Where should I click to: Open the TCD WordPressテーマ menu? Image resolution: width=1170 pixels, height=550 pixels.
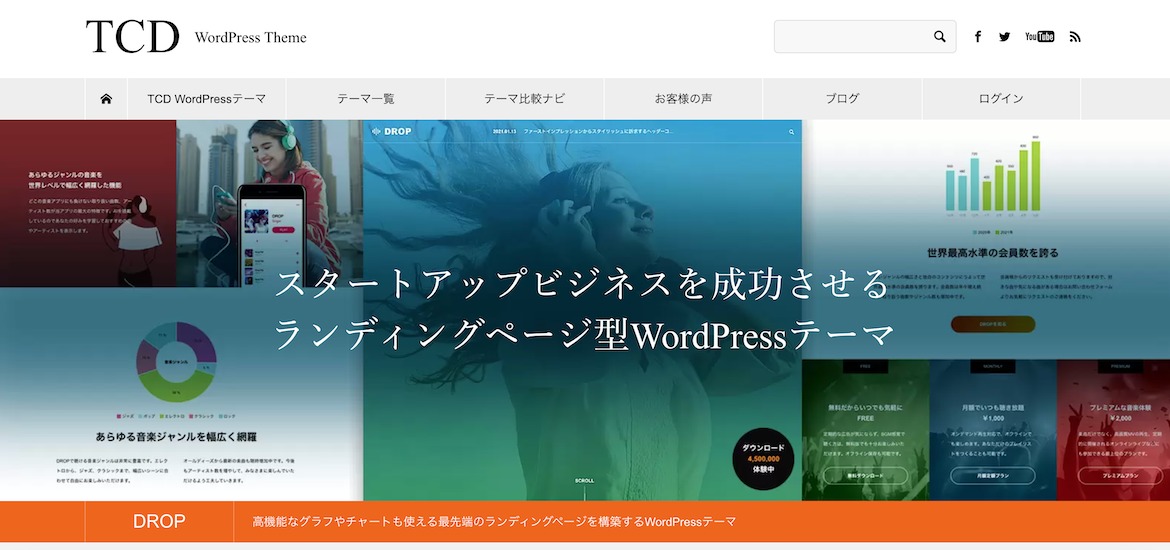coord(206,99)
